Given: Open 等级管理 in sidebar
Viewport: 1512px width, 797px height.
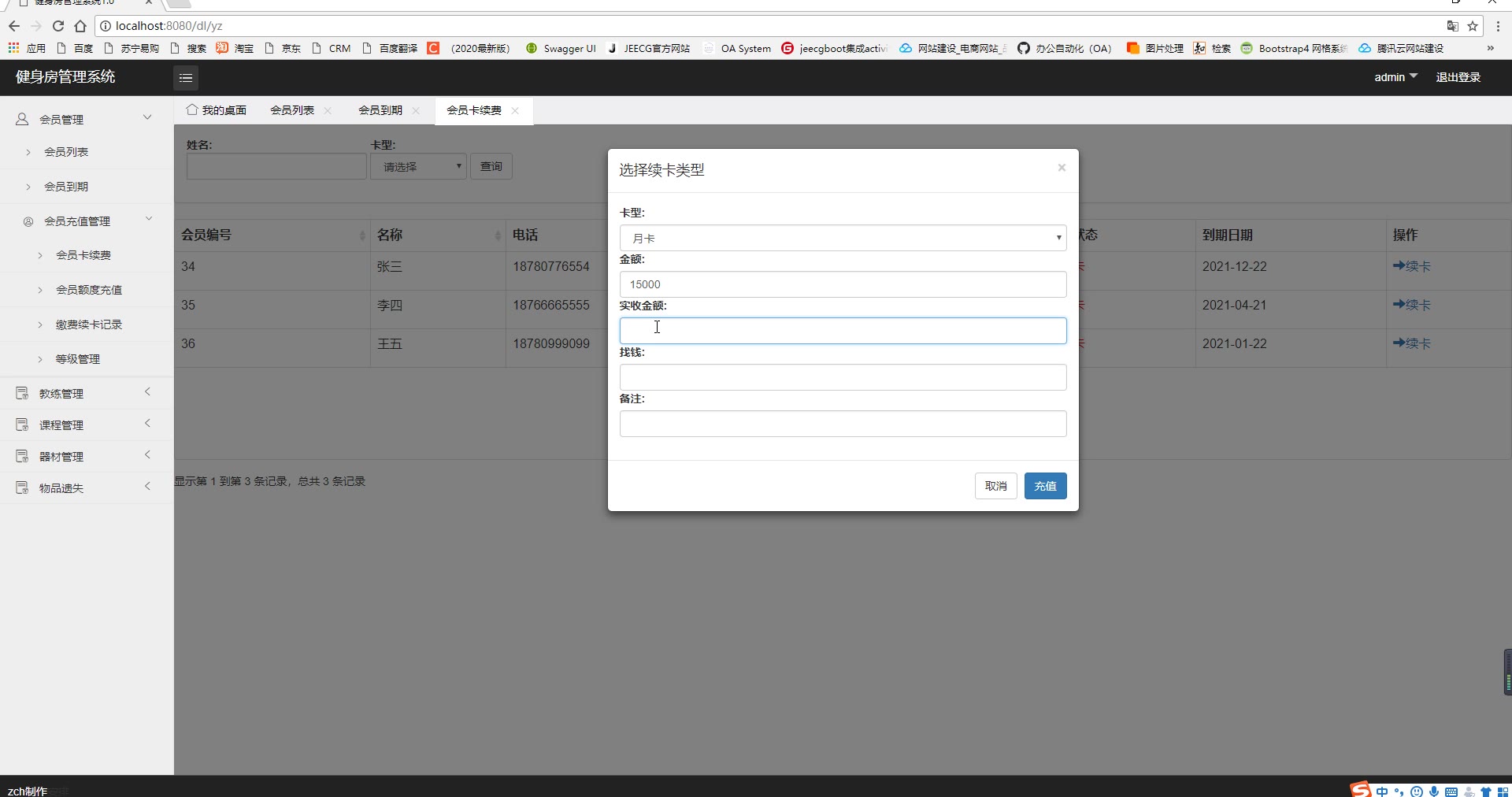Looking at the screenshot, I should [x=78, y=359].
